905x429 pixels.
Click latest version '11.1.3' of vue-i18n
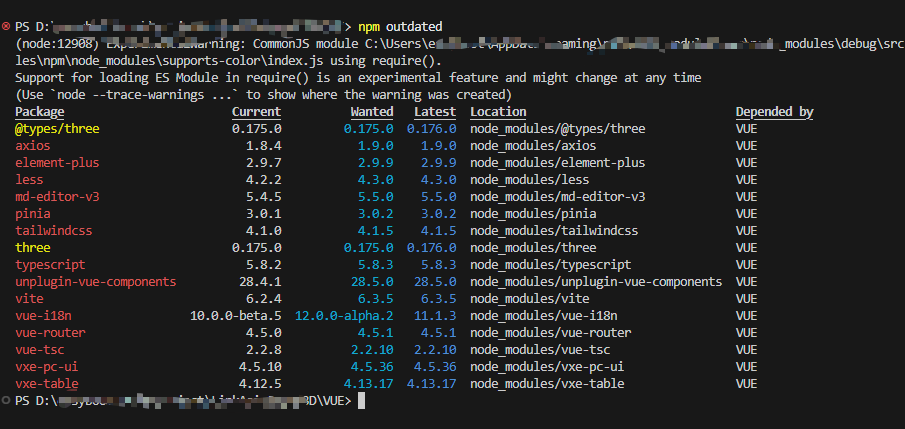point(435,316)
